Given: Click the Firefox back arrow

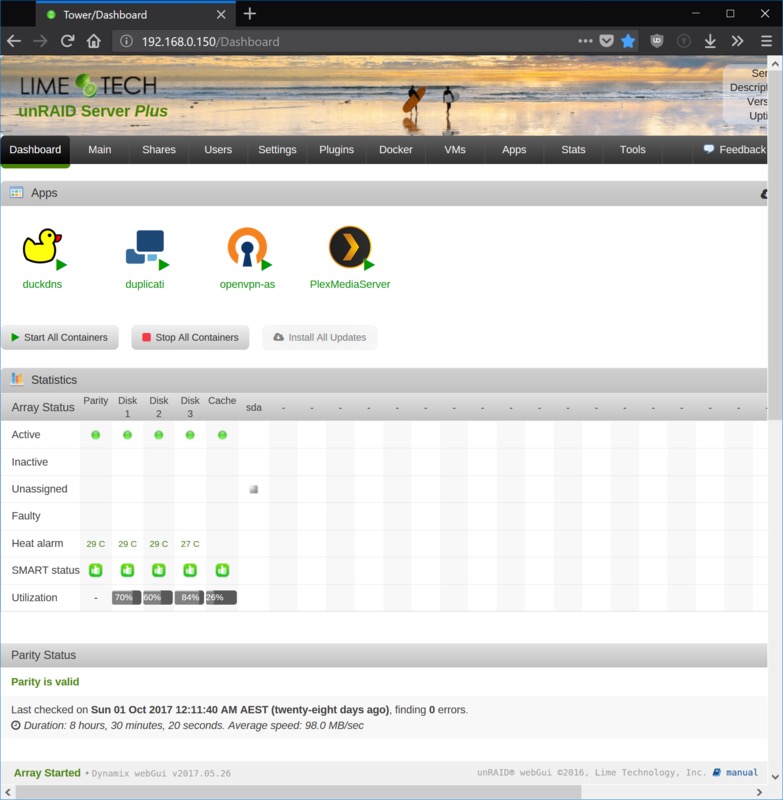Looking at the screenshot, I should coord(14,41).
